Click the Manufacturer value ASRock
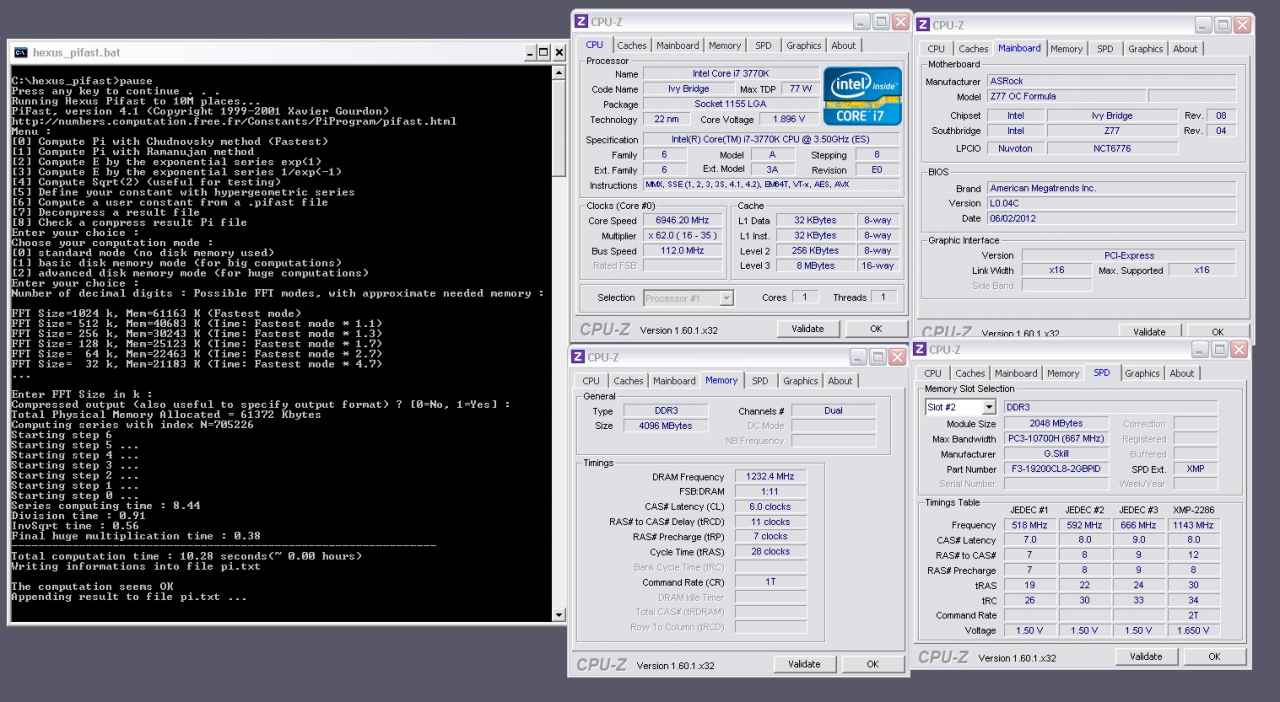This screenshot has width=1280, height=702. (x=1111, y=81)
